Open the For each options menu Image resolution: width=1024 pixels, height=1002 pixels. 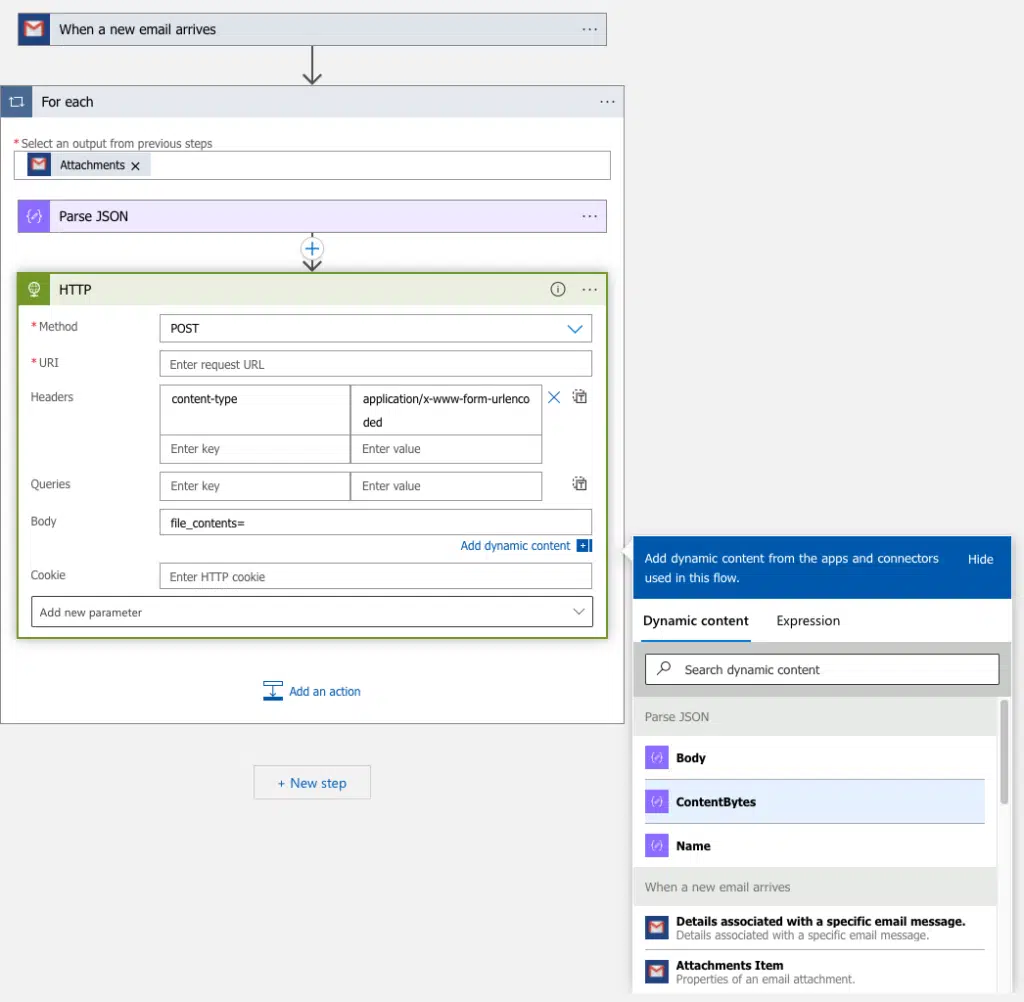(x=607, y=102)
